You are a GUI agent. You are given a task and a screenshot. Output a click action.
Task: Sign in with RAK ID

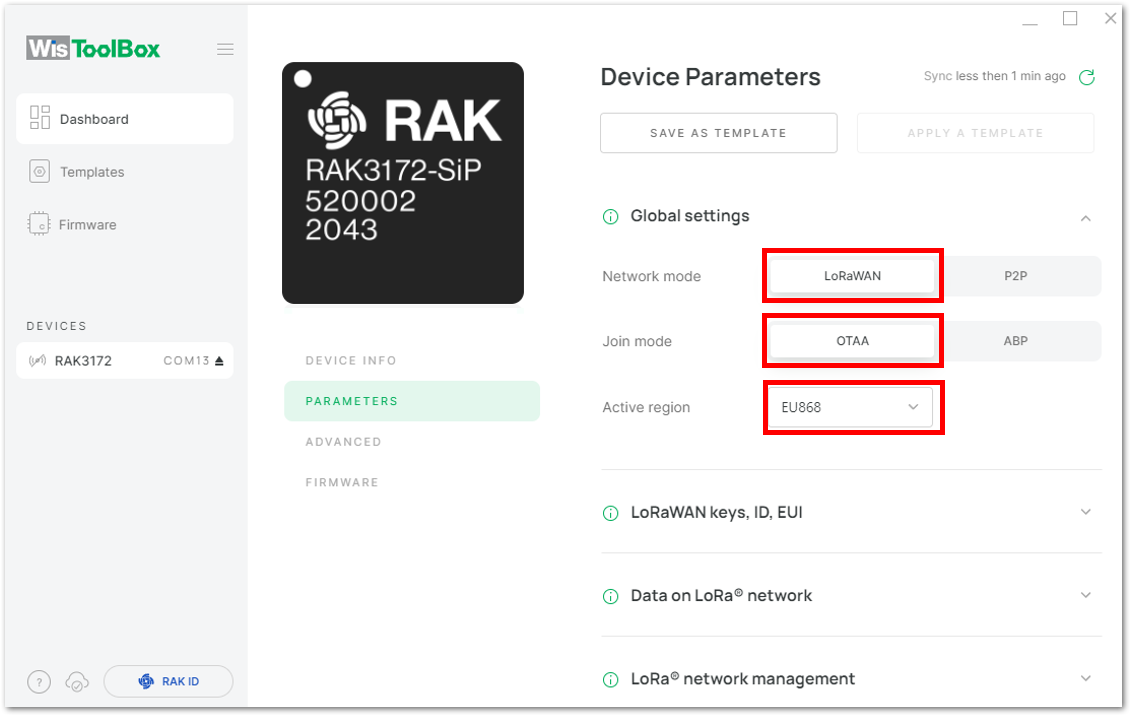(168, 681)
